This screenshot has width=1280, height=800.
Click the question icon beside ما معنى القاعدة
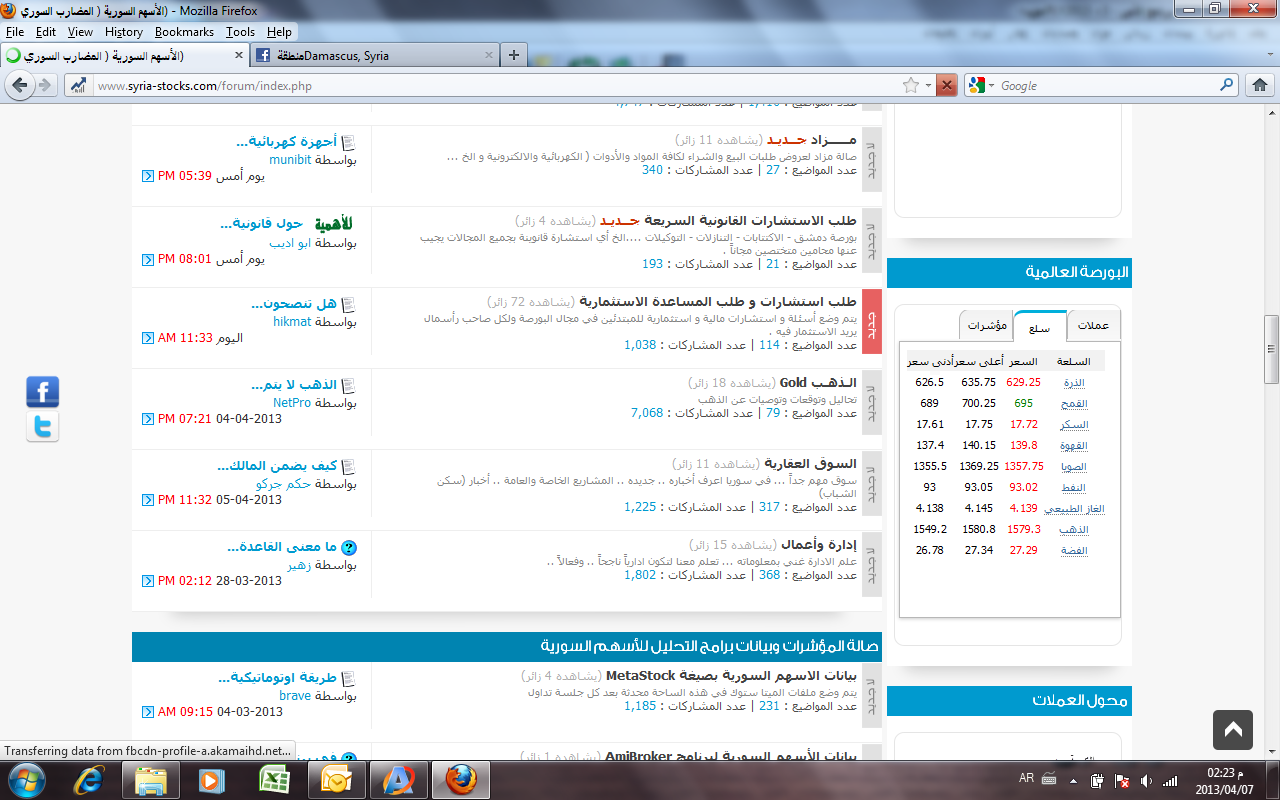pos(349,548)
